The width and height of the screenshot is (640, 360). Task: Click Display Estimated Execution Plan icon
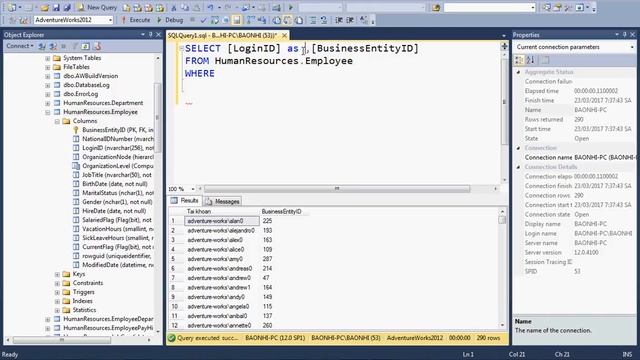pyautogui.click(x=215, y=20)
